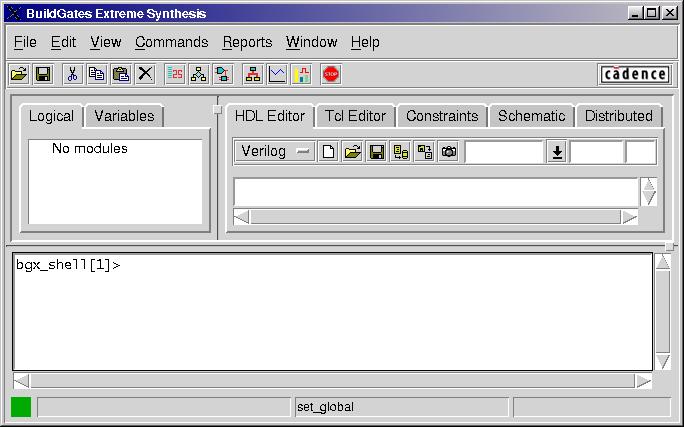Open the Edit menu
Image resolution: width=684 pixels, height=427 pixels.
[63, 42]
